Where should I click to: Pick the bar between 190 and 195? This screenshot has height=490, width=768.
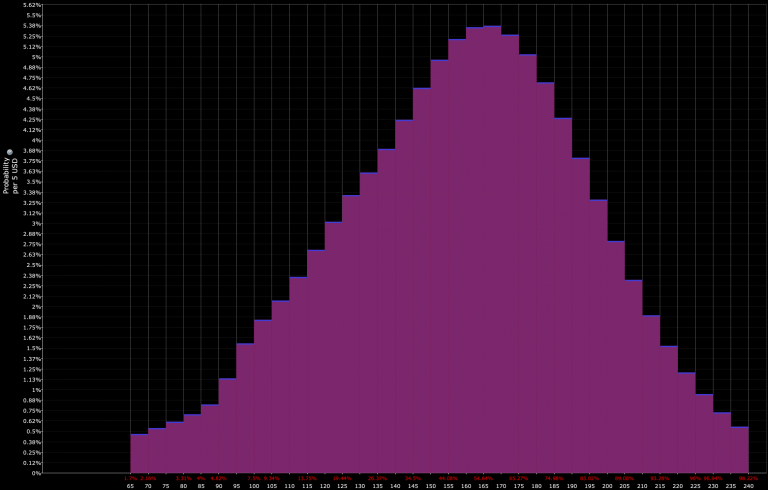pyautogui.click(x=580, y=315)
